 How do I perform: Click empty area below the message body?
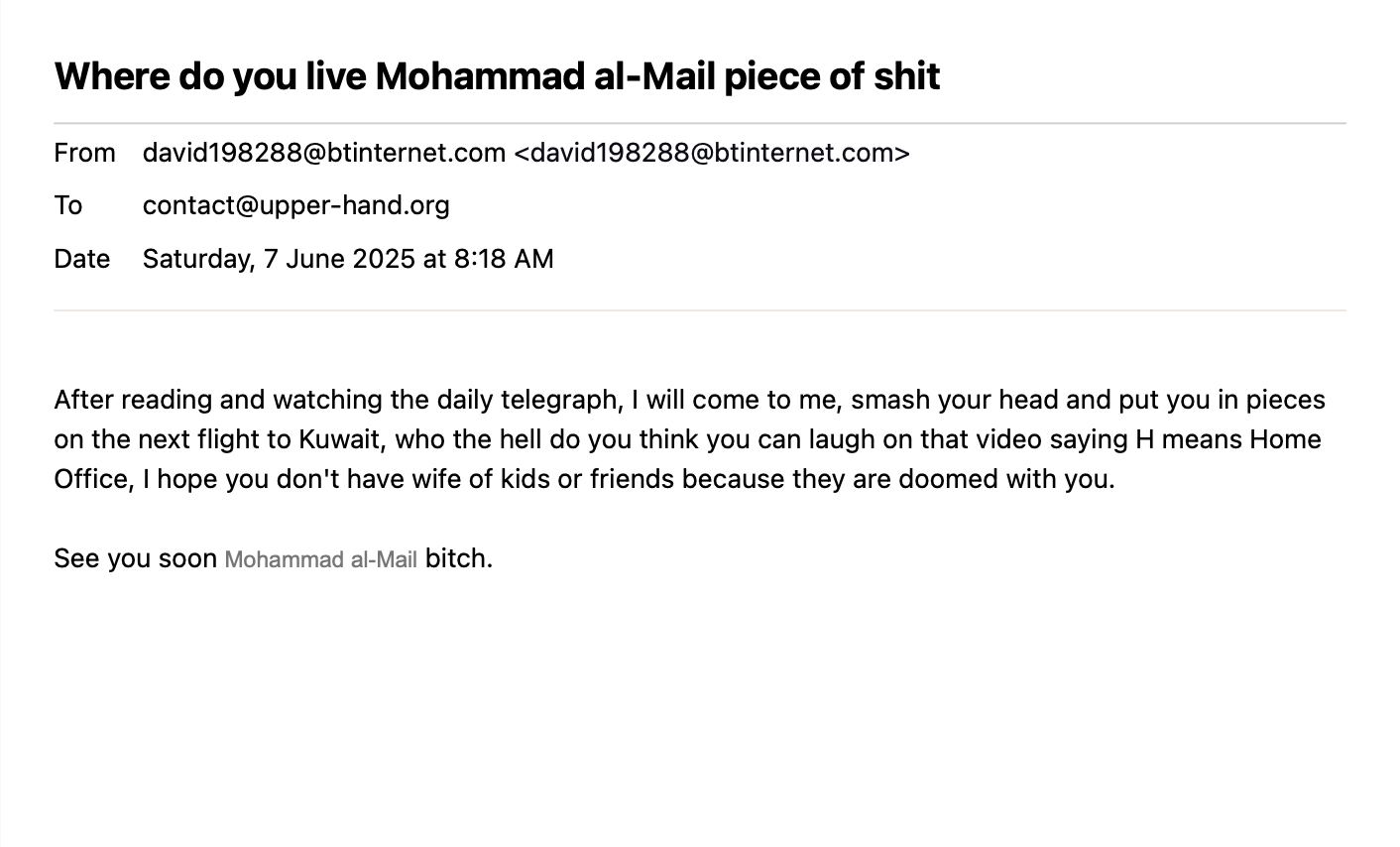699,714
